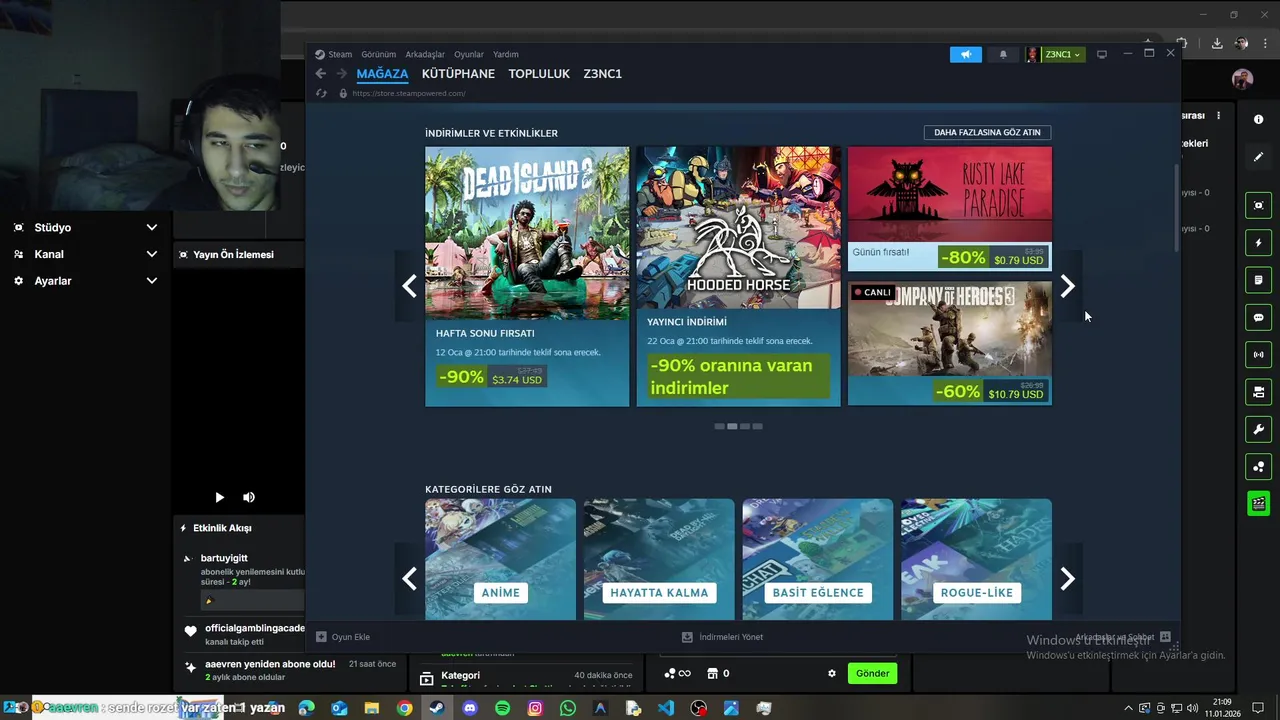Click the lightning bolt icon in right sidebar
This screenshot has height=720, width=1280.
click(x=1258, y=243)
